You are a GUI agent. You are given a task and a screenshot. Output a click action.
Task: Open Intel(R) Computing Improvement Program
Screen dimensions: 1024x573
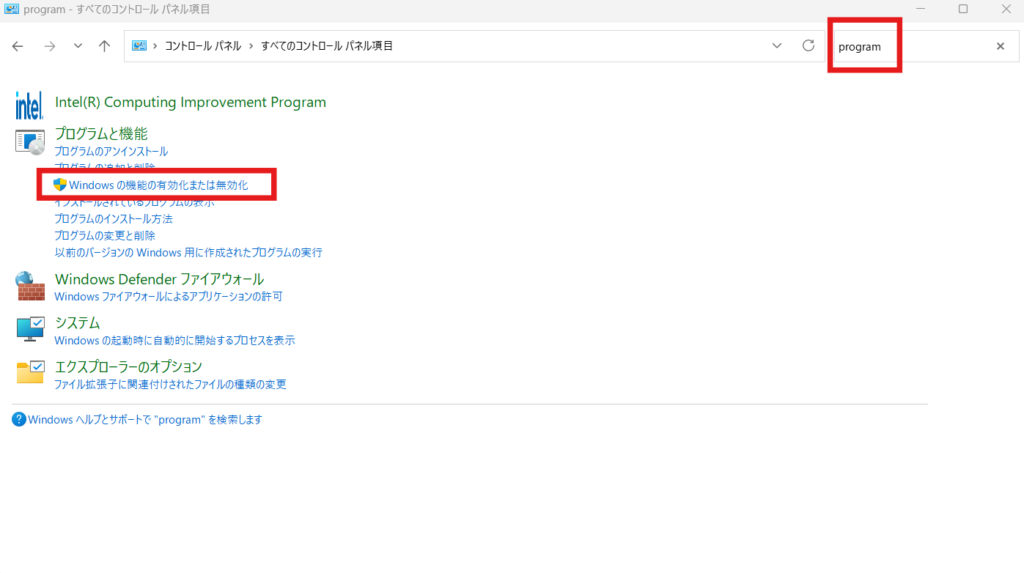pyautogui.click(x=190, y=102)
